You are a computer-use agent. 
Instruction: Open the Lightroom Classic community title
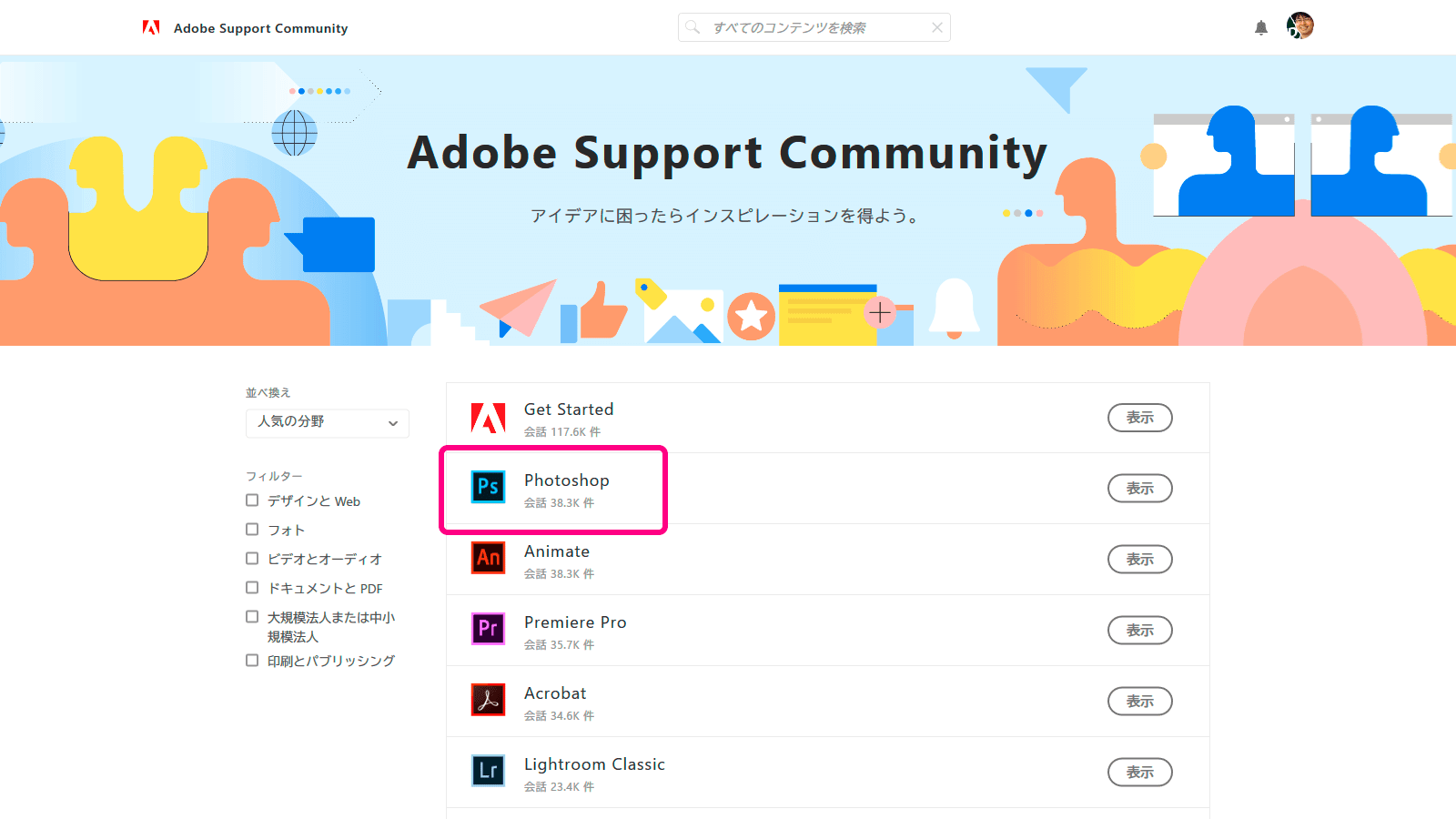tap(594, 764)
